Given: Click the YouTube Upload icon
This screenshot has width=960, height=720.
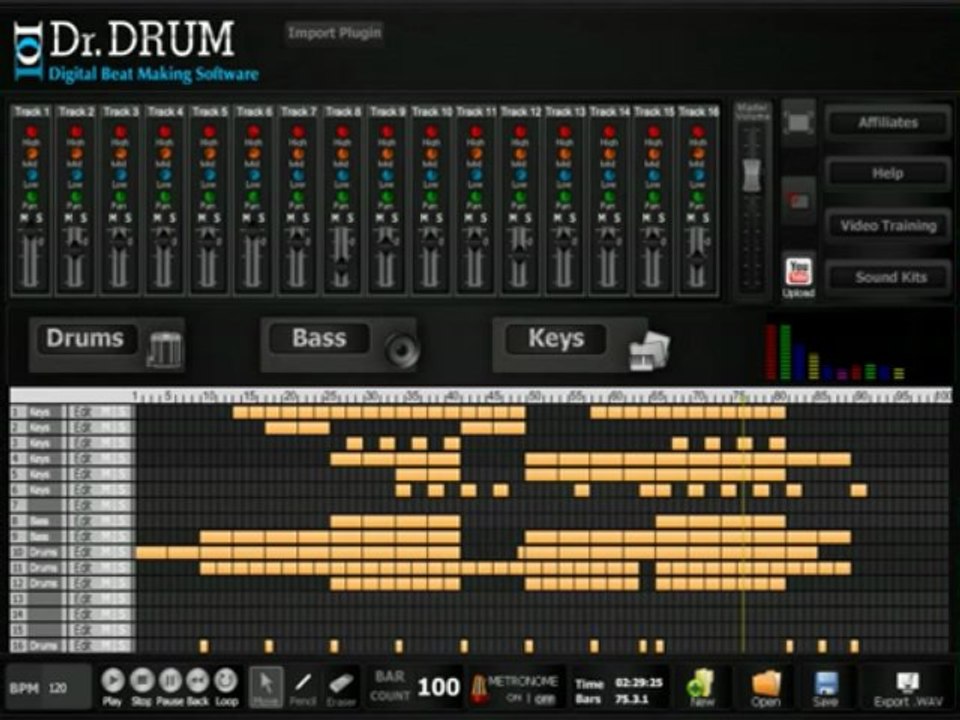Looking at the screenshot, I should [798, 272].
